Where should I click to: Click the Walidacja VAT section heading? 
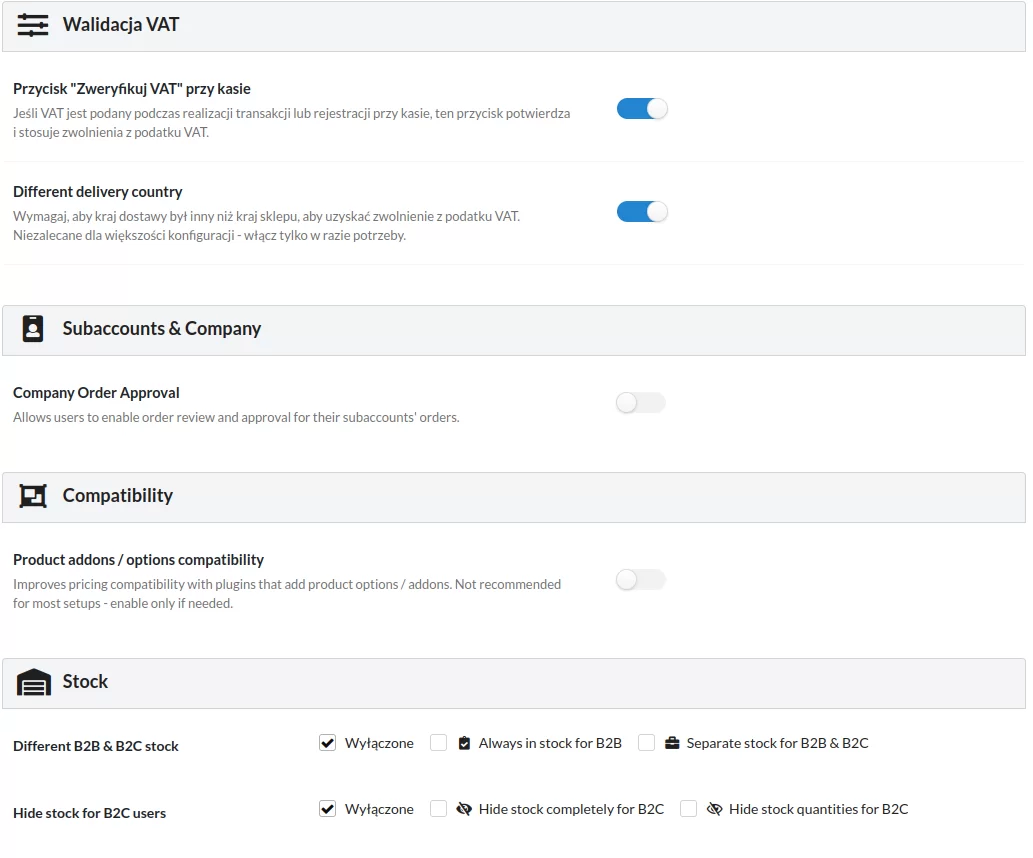click(121, 25)
